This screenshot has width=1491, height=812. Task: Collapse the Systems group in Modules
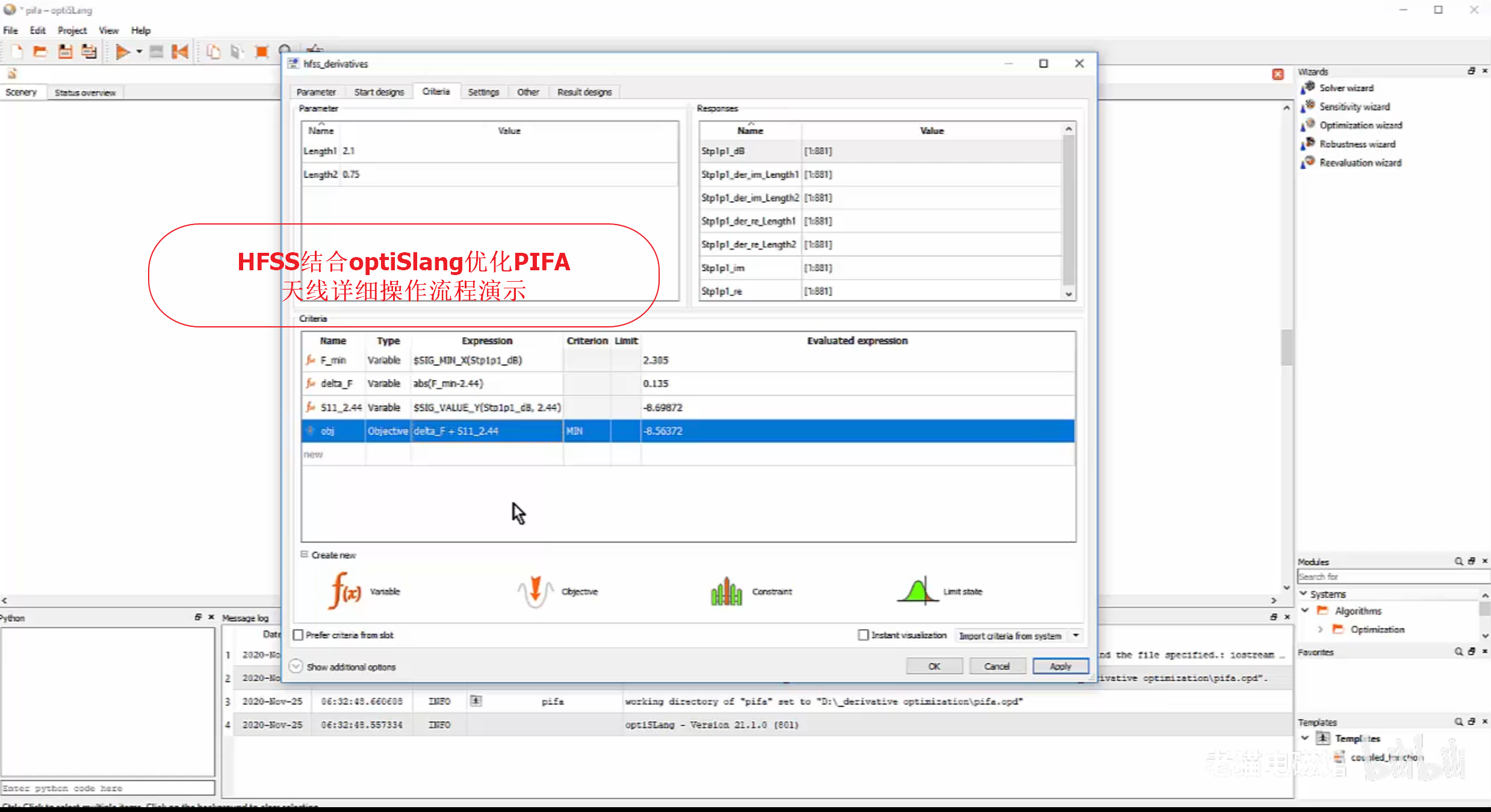[x=1304, y=594]
